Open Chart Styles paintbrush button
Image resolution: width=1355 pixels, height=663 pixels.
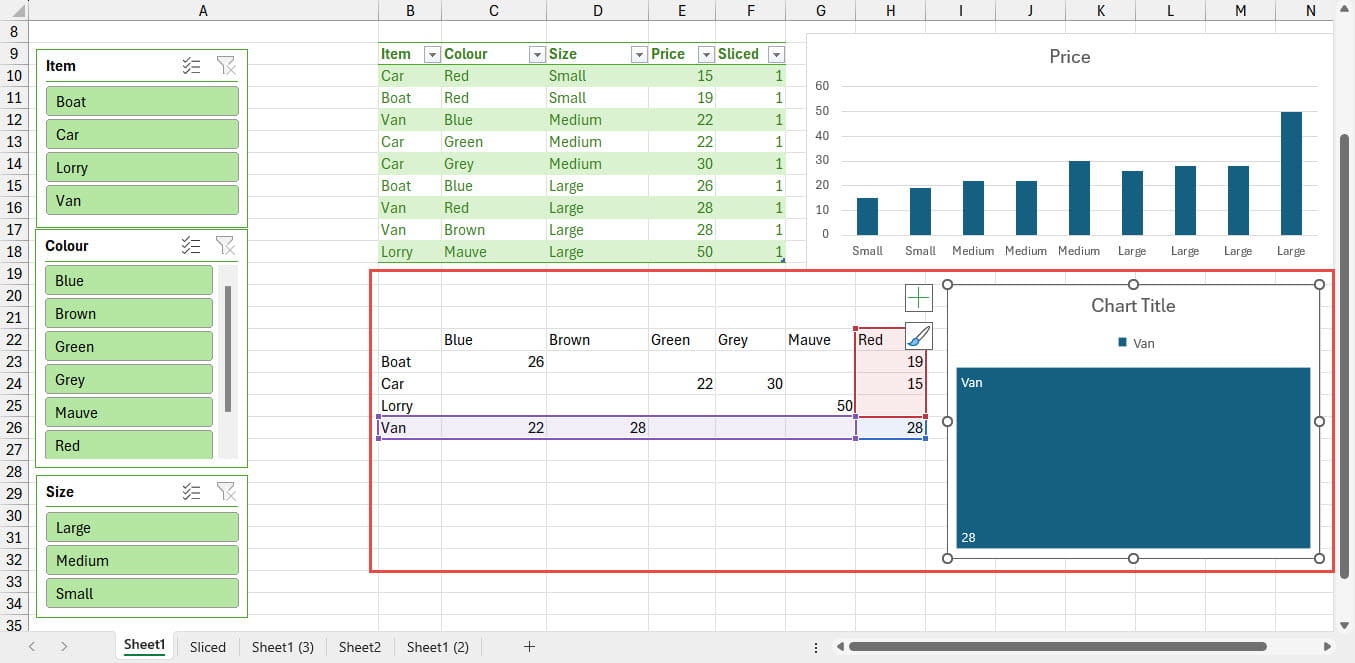click(x=918, y=336)
